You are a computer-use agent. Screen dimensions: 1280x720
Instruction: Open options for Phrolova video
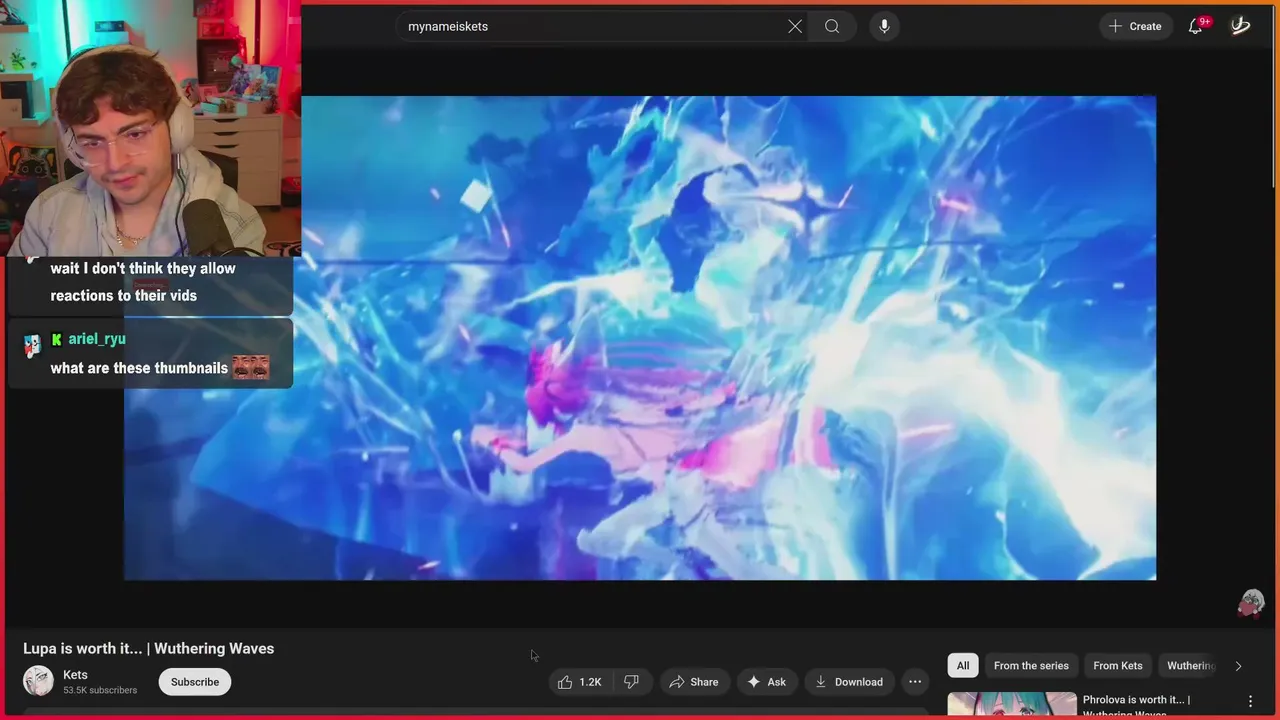coord(1250,702)
